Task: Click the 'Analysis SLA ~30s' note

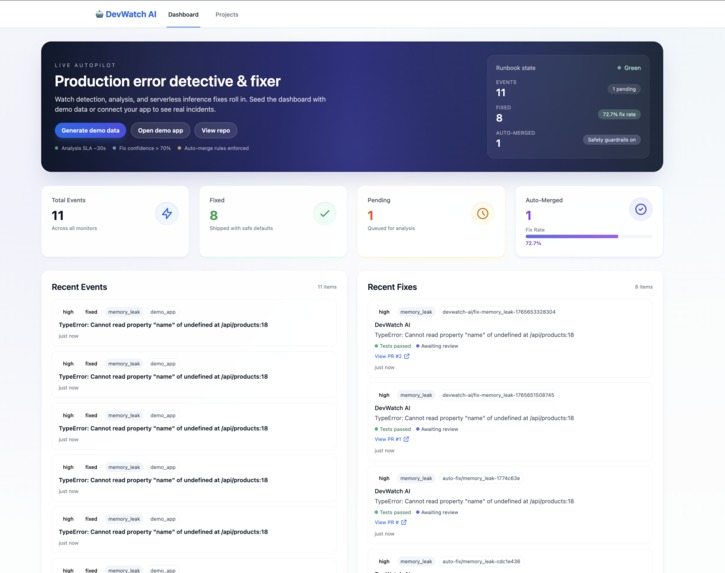Action: [x=80, y=148]
